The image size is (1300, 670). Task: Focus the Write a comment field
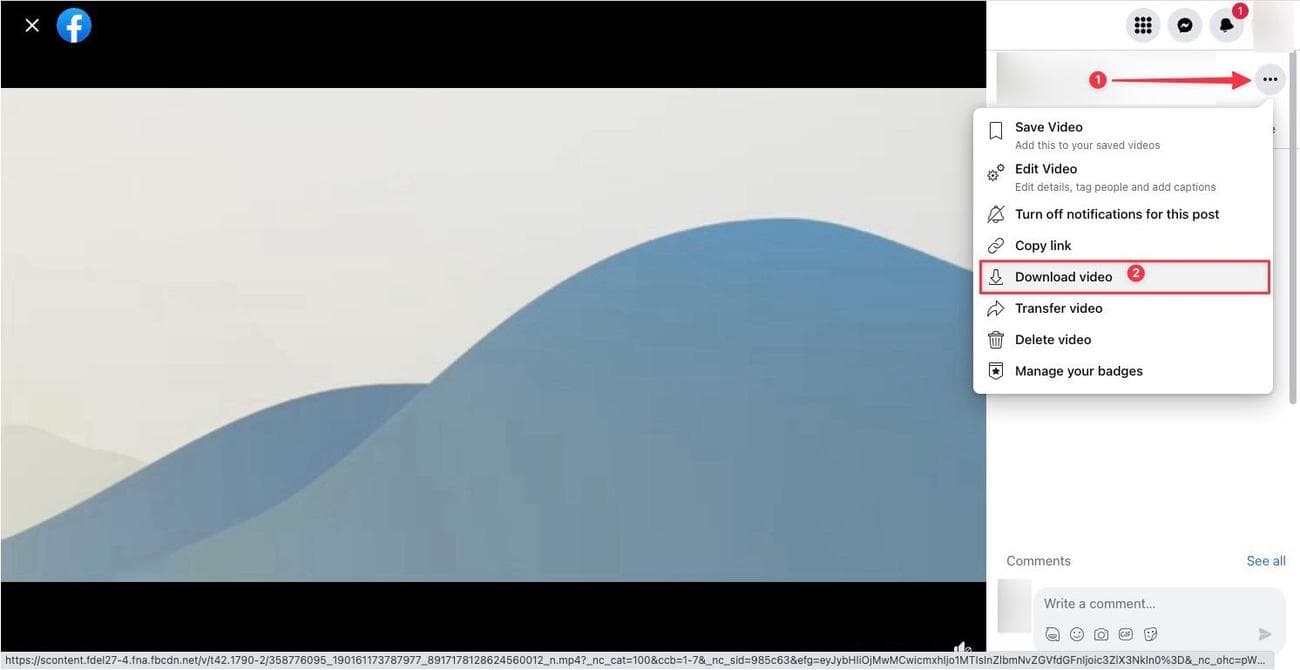(1140, 603)
